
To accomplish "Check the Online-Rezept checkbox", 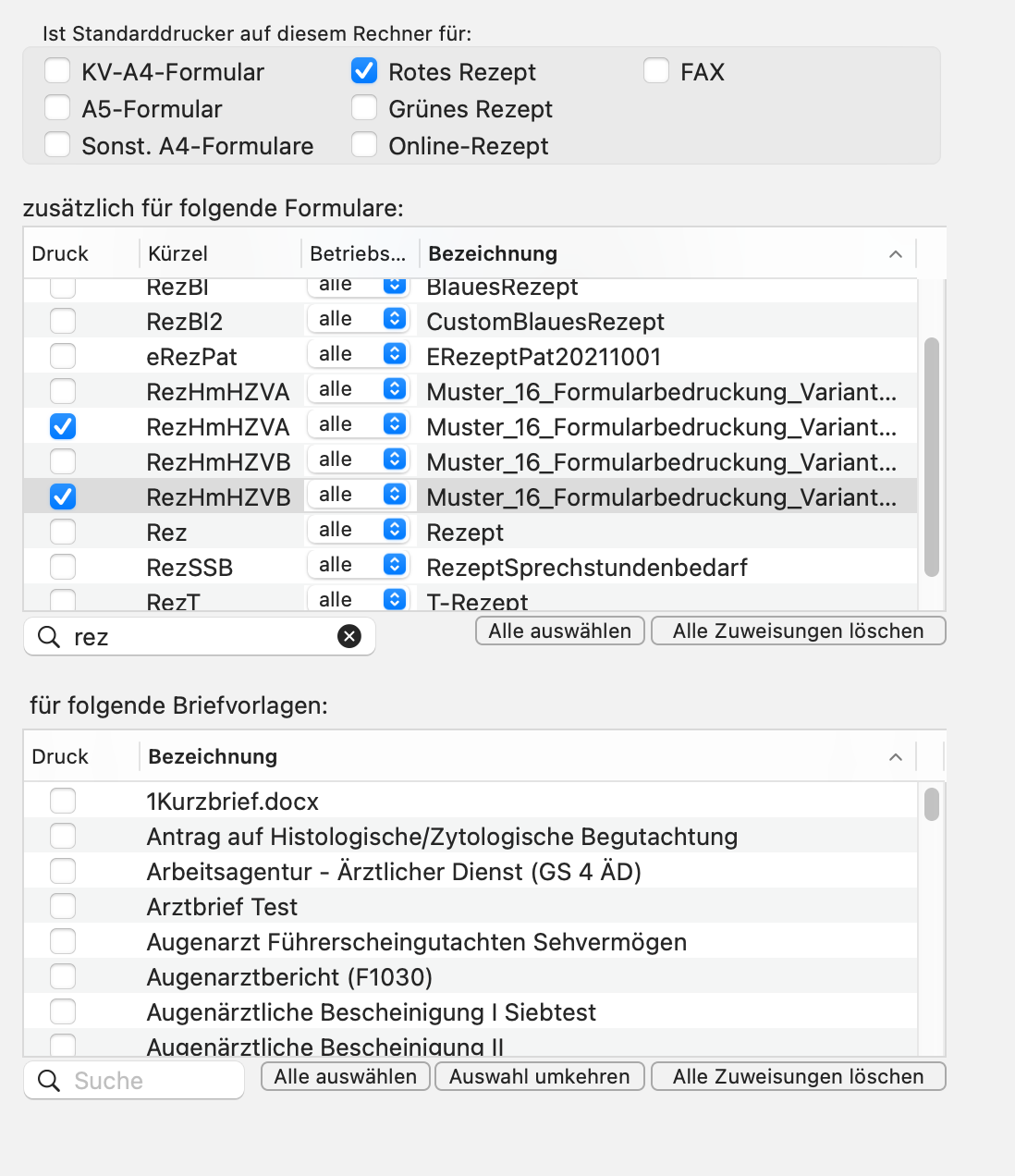I will tap(364, 145).
